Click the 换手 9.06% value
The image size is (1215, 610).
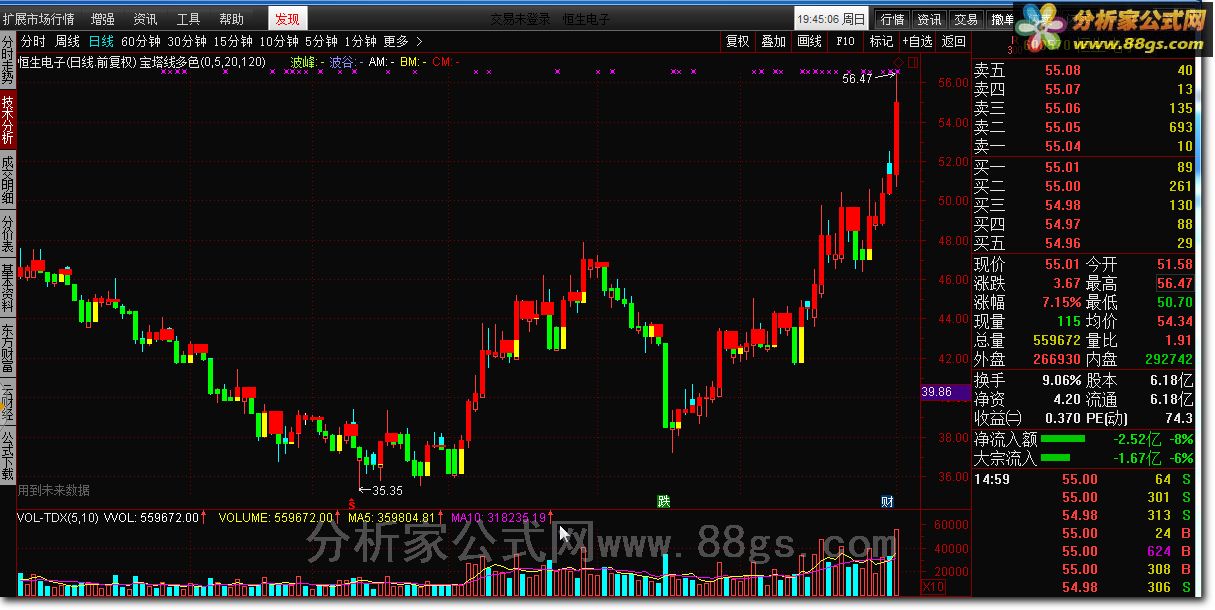(1061, 380)
